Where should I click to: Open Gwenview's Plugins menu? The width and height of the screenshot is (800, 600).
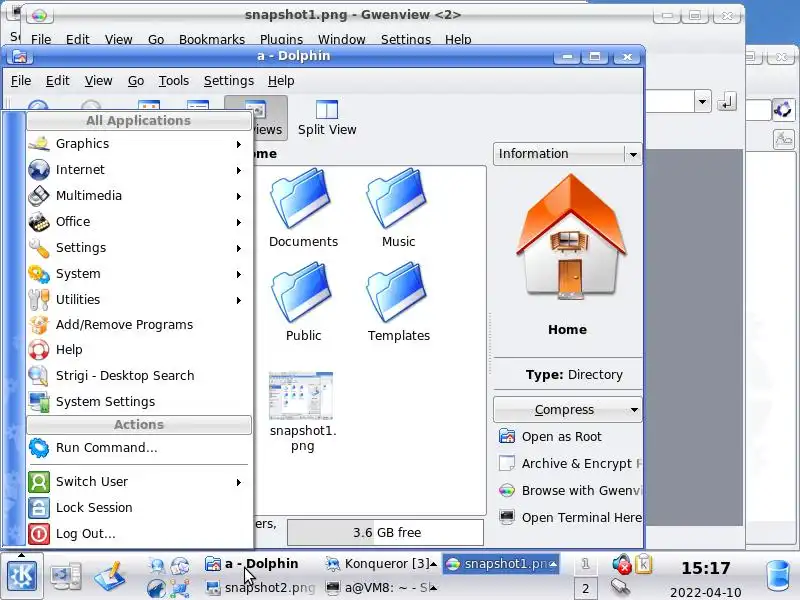coord(281,39)
